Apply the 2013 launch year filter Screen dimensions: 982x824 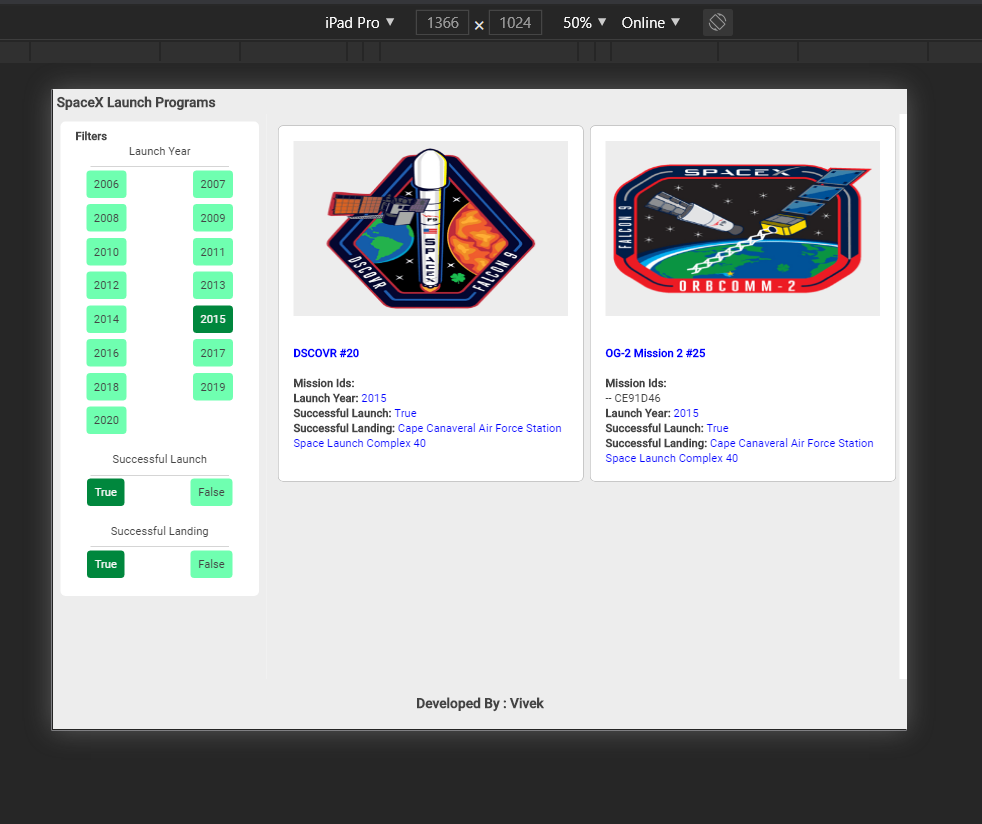pos(212,285)
